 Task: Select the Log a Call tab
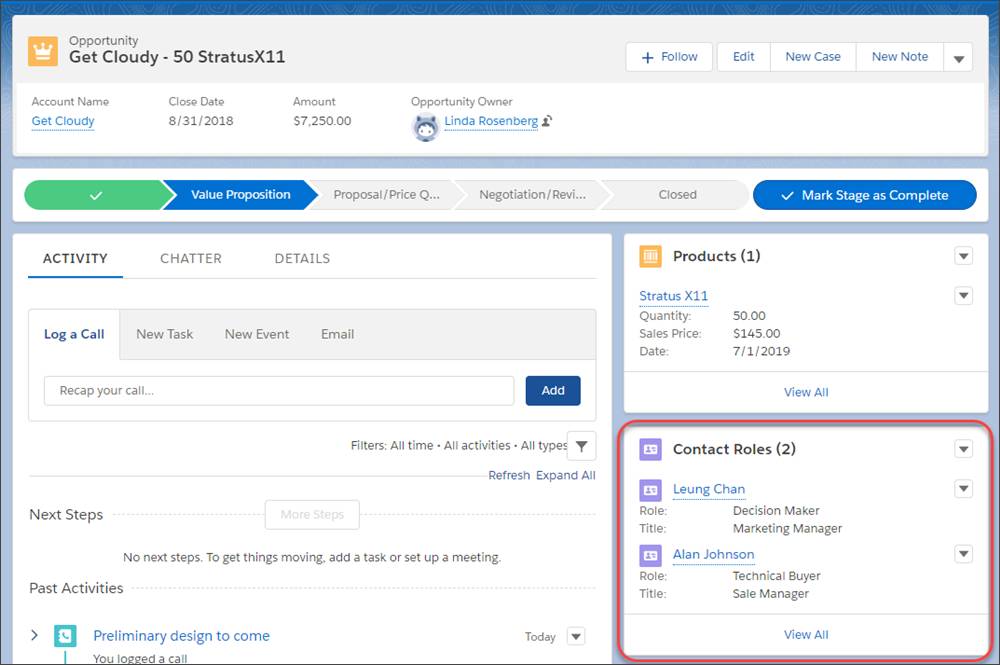point(74,334)
